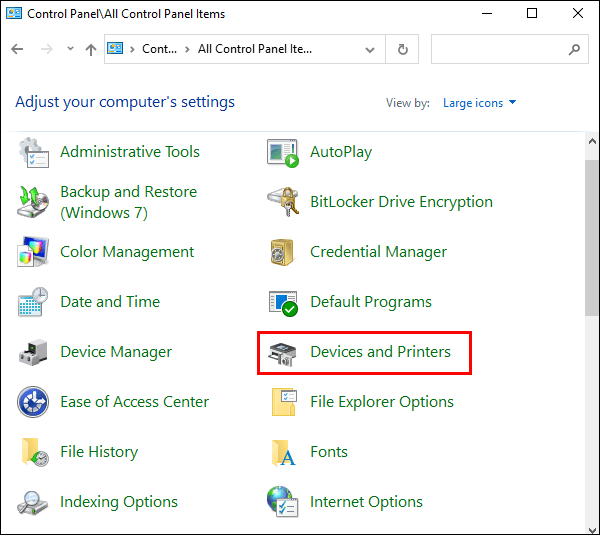Select All Control Panel Items breadcrumb
This screenshot has width=600, height=535.
[x=255, y=49]
